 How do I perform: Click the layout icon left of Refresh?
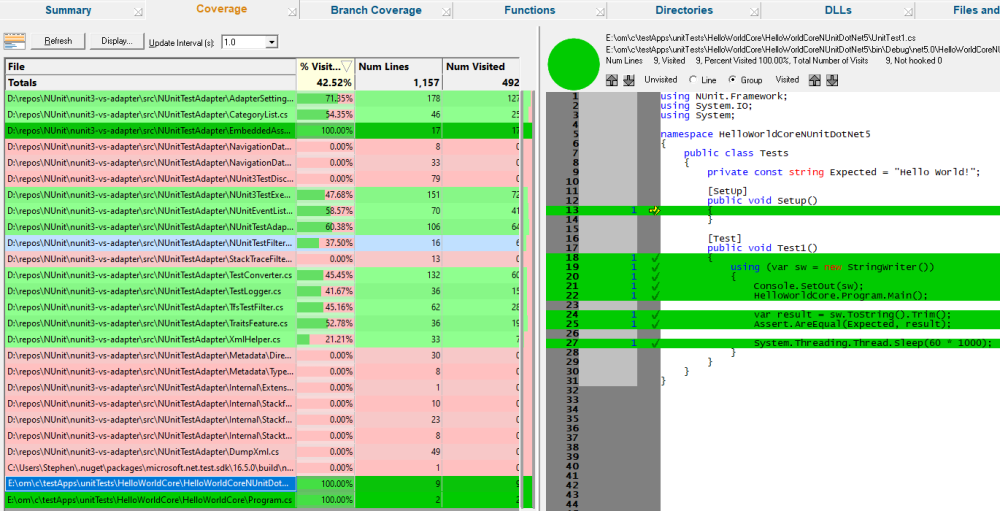(14, 41)
